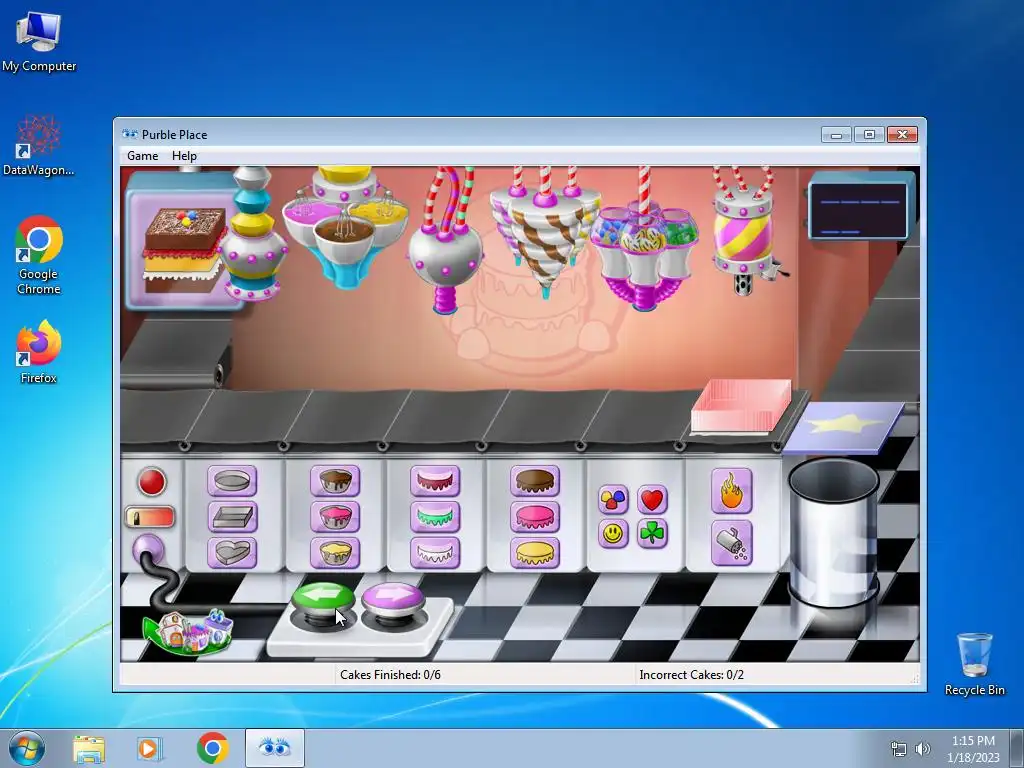Screen dimensions: 1024x768
Task: Activate the flame torch button
Action: coord(731,491)
